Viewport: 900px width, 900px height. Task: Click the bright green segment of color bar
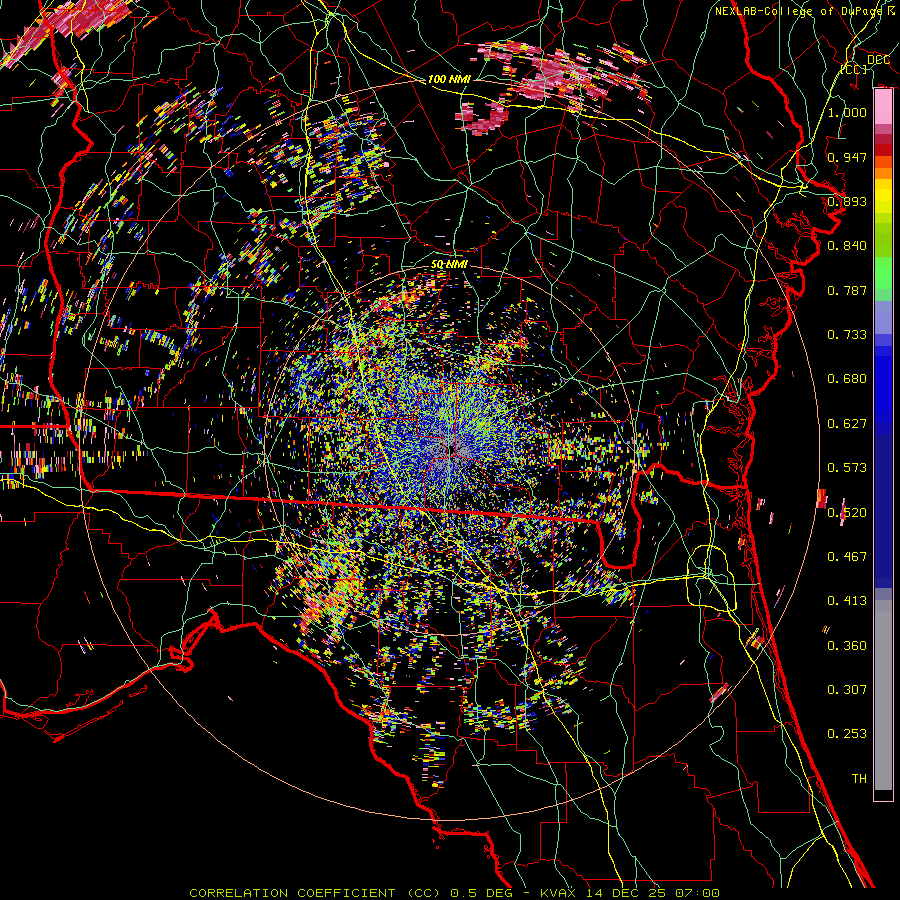pos(883,273)
